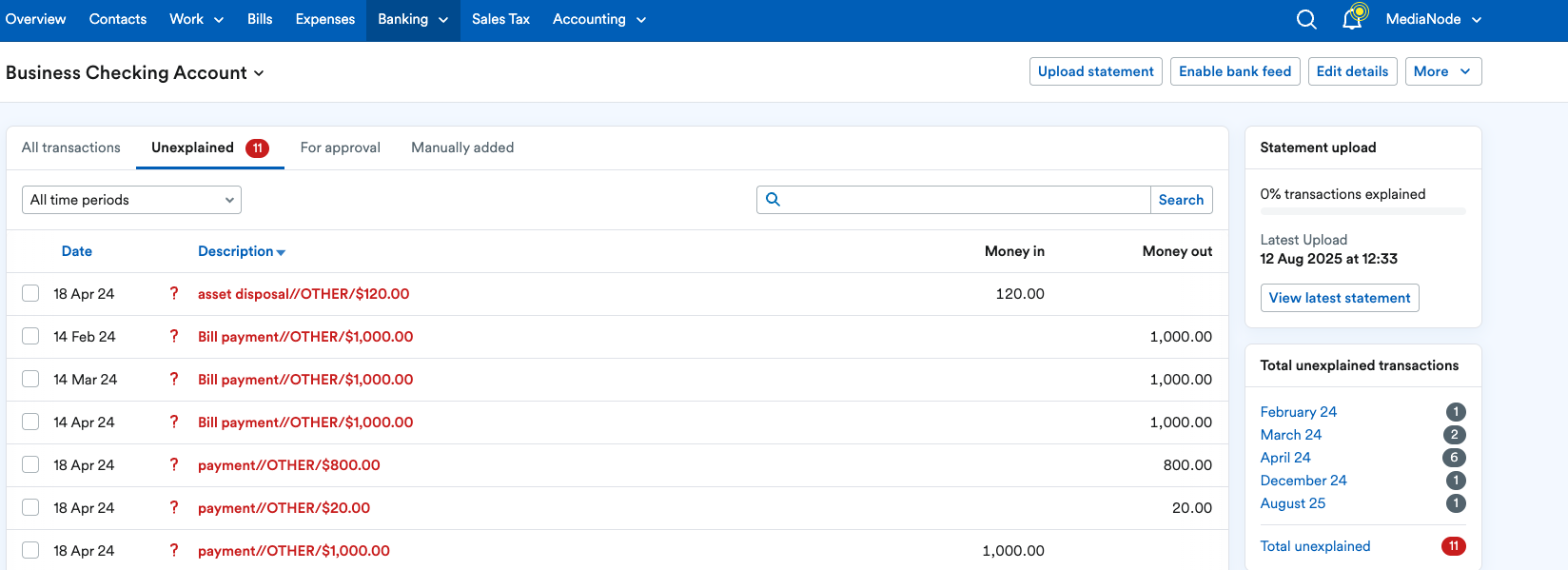Open the MediaNode account dropdown
1568x570 pixels.
1434,19
